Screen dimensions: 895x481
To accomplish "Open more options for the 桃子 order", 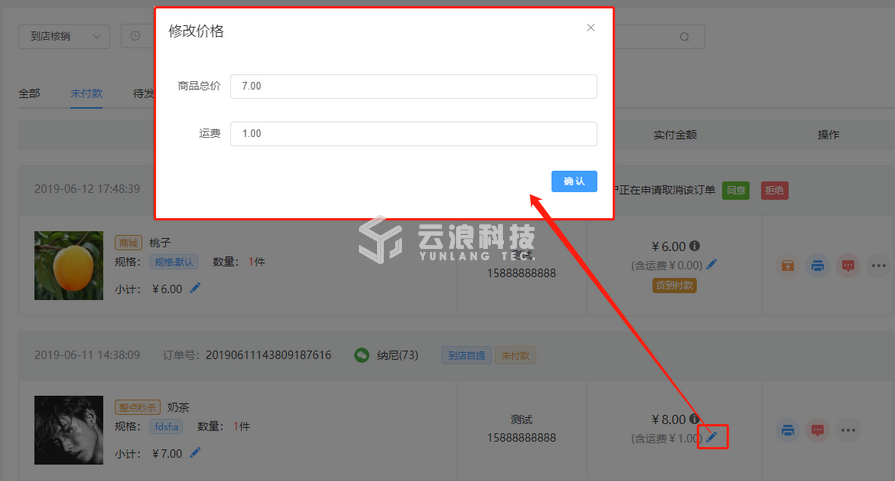I will click(x=879, y=266).
